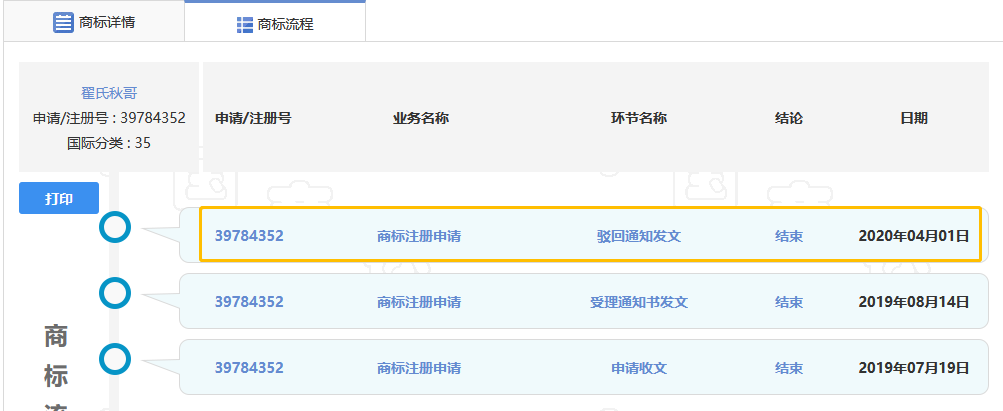Click the 日期 column header
The image size is (1003, 411).
tap(913, 118)
